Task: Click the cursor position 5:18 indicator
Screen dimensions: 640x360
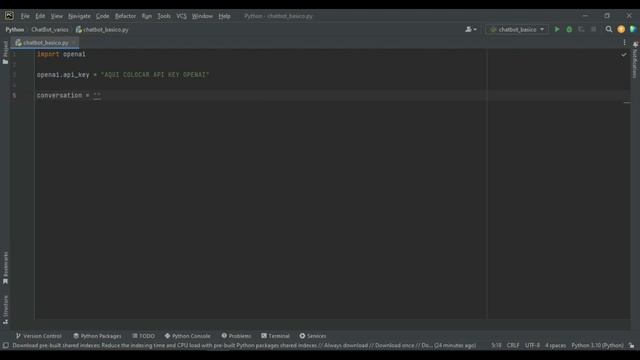Action: [x=496, y=346]
